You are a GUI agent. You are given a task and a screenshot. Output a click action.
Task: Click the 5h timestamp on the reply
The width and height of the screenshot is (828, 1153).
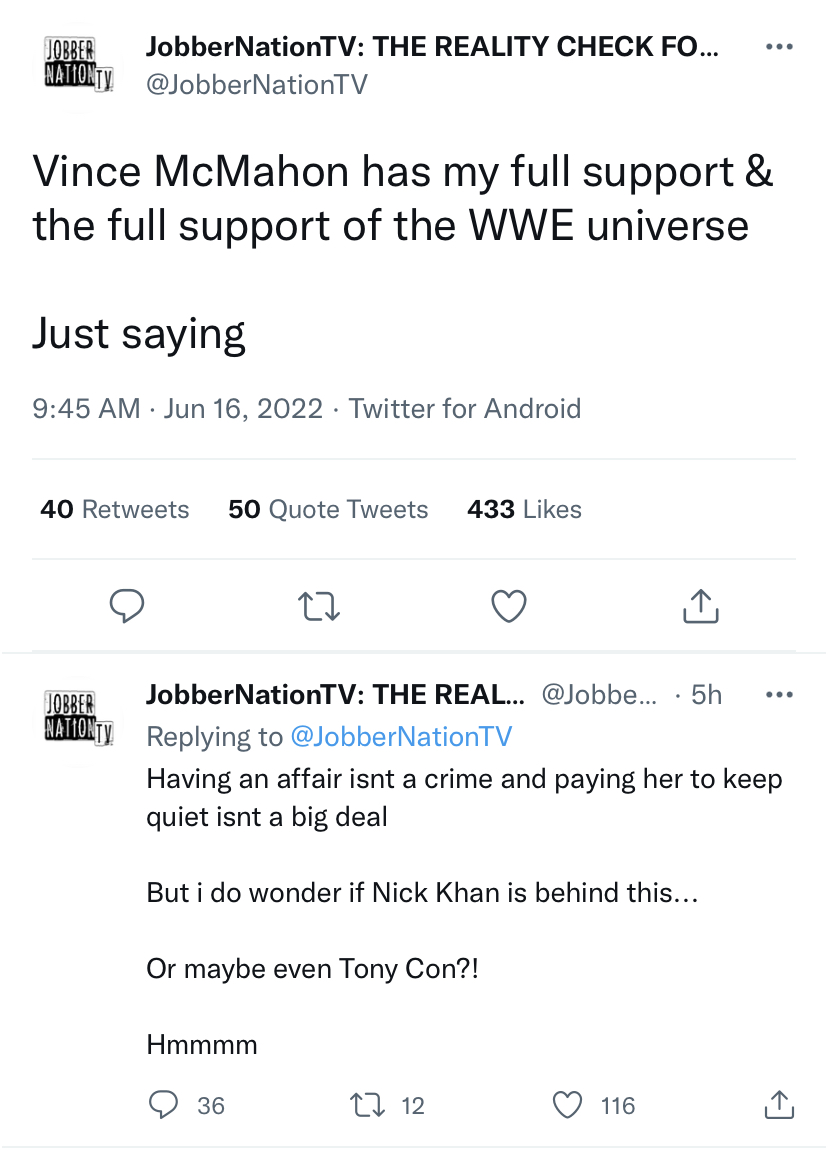click(x=706, y=694)
